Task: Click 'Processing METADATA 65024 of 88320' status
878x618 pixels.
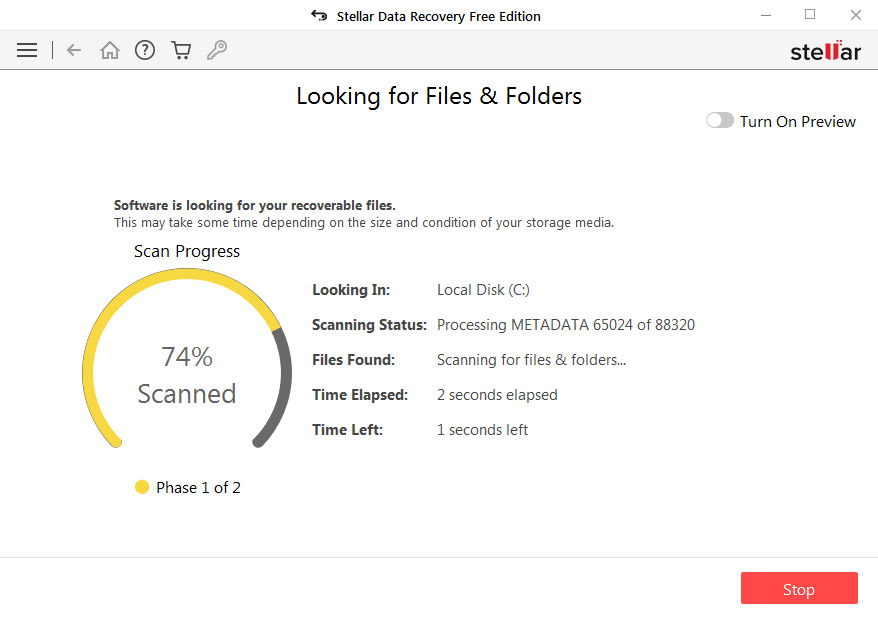Action: (566, 325)
